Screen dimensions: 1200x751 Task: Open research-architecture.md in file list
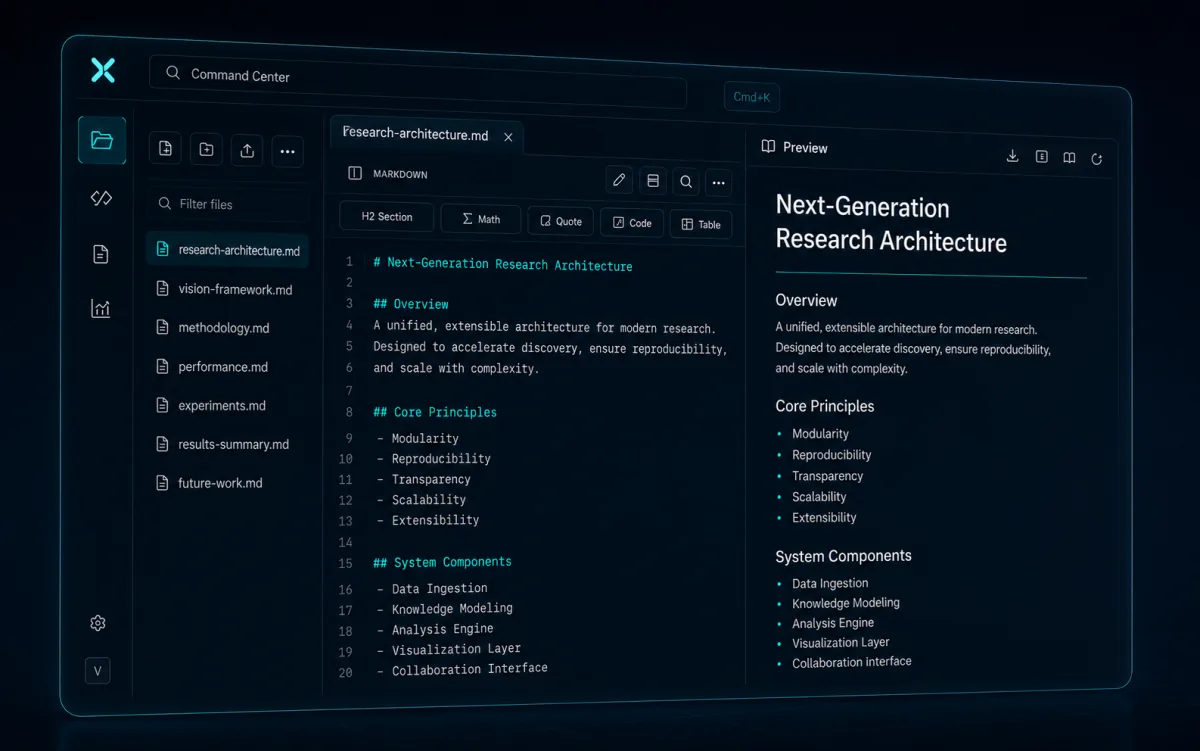(228, 250)
